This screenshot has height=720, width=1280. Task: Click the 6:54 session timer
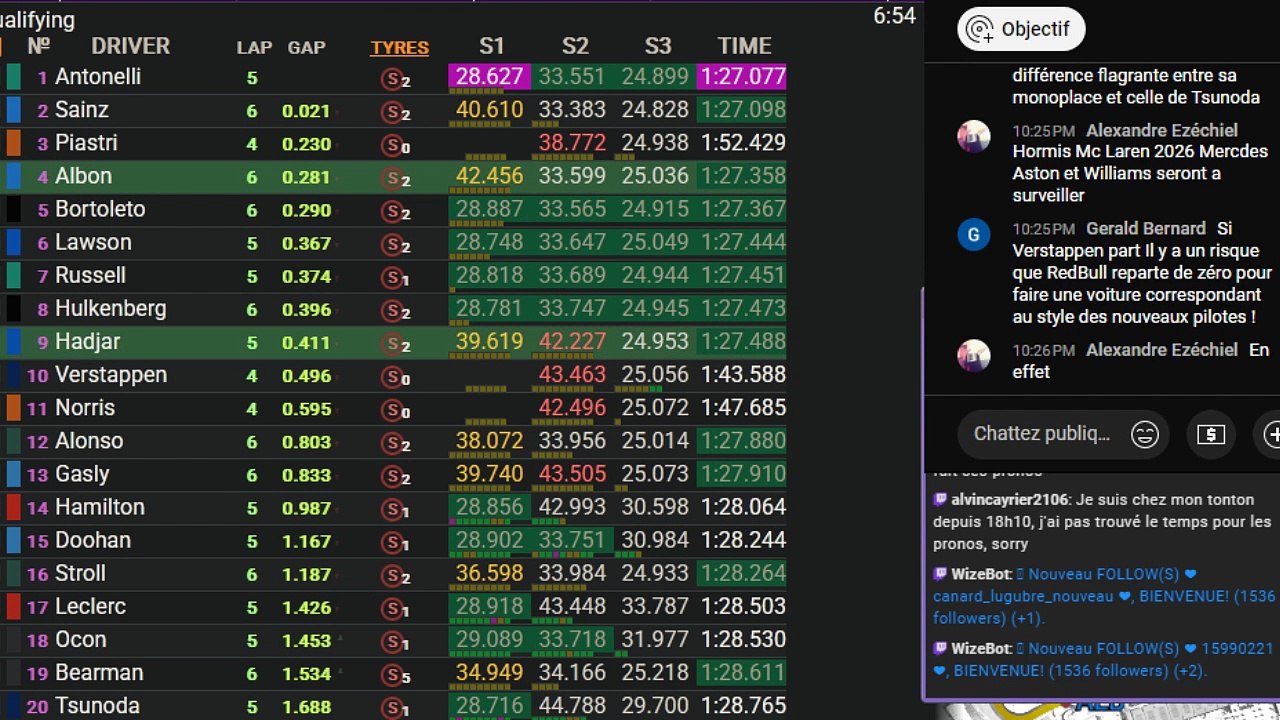(x=894, y=16)
